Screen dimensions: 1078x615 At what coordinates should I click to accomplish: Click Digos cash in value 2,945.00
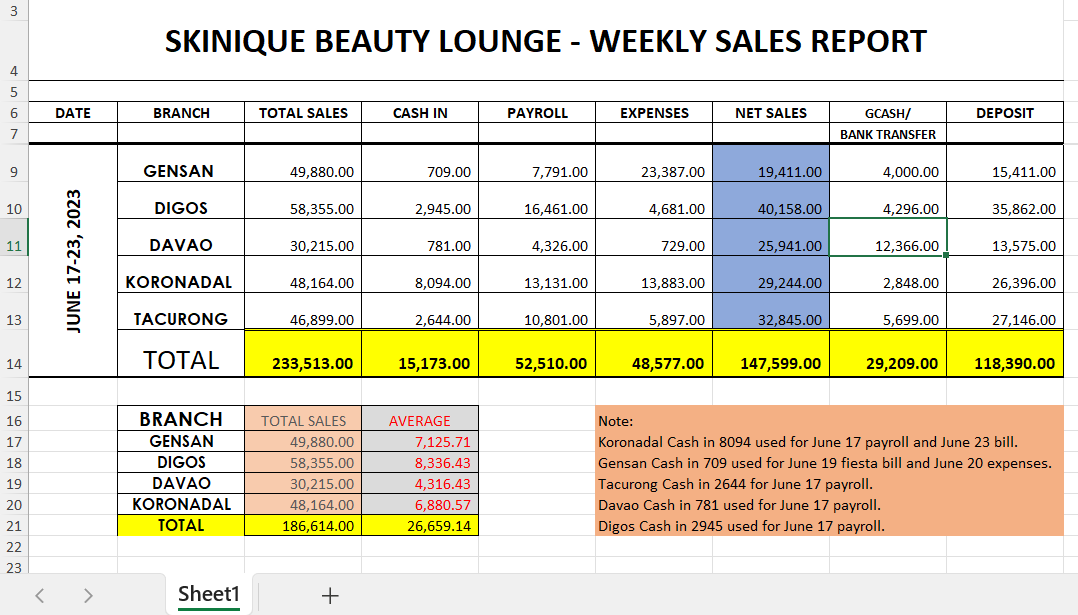[420, 201]
